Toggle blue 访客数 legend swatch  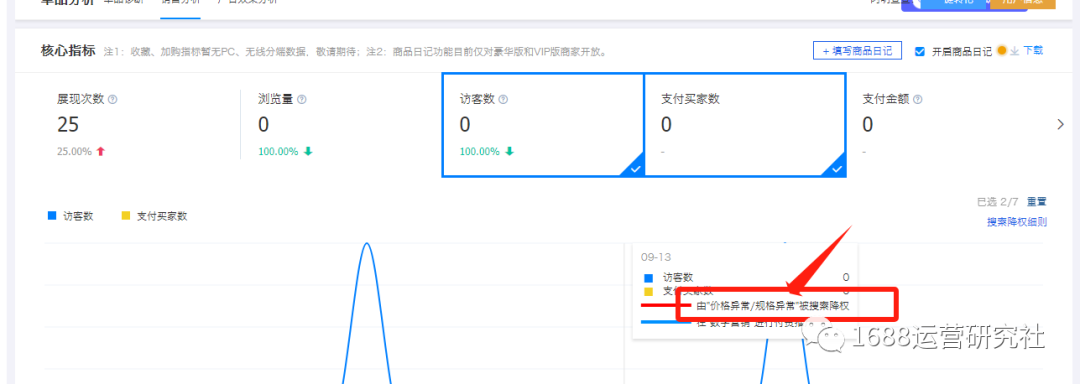(x=51, y=216)
